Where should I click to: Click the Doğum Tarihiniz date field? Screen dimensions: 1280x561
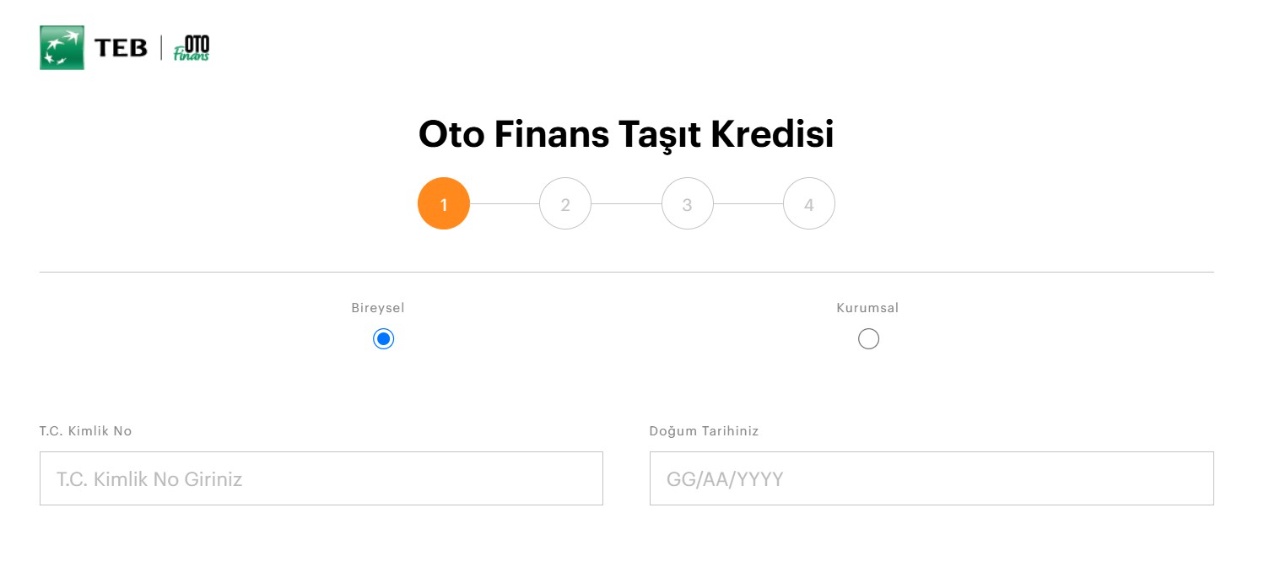(x=931, y=478)
